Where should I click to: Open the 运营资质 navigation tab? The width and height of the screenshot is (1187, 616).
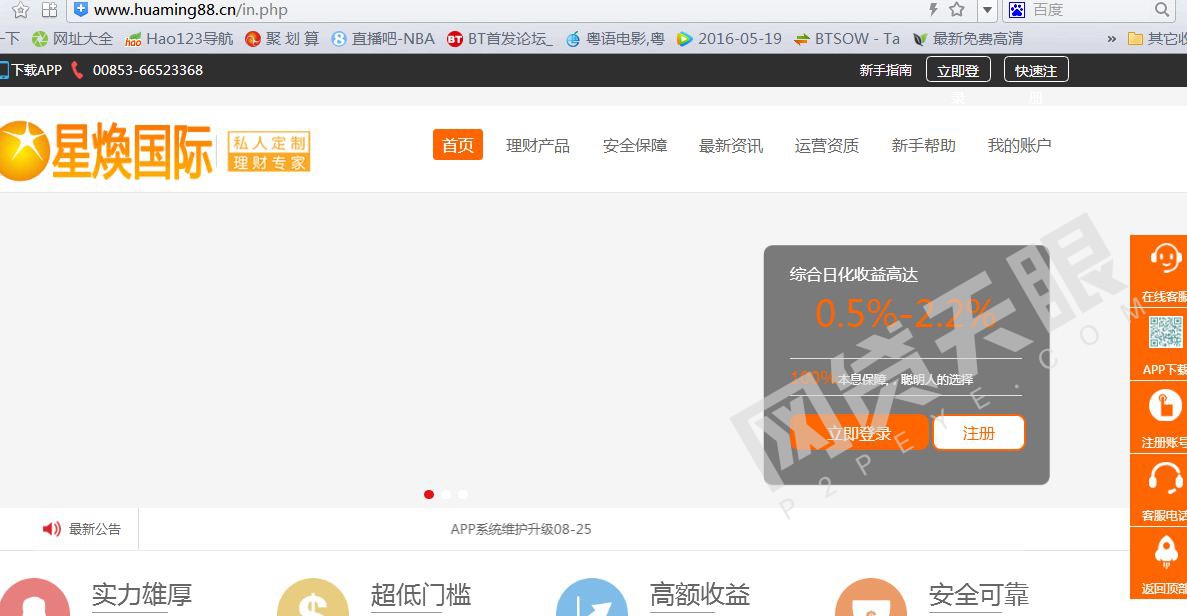[827, 145]
